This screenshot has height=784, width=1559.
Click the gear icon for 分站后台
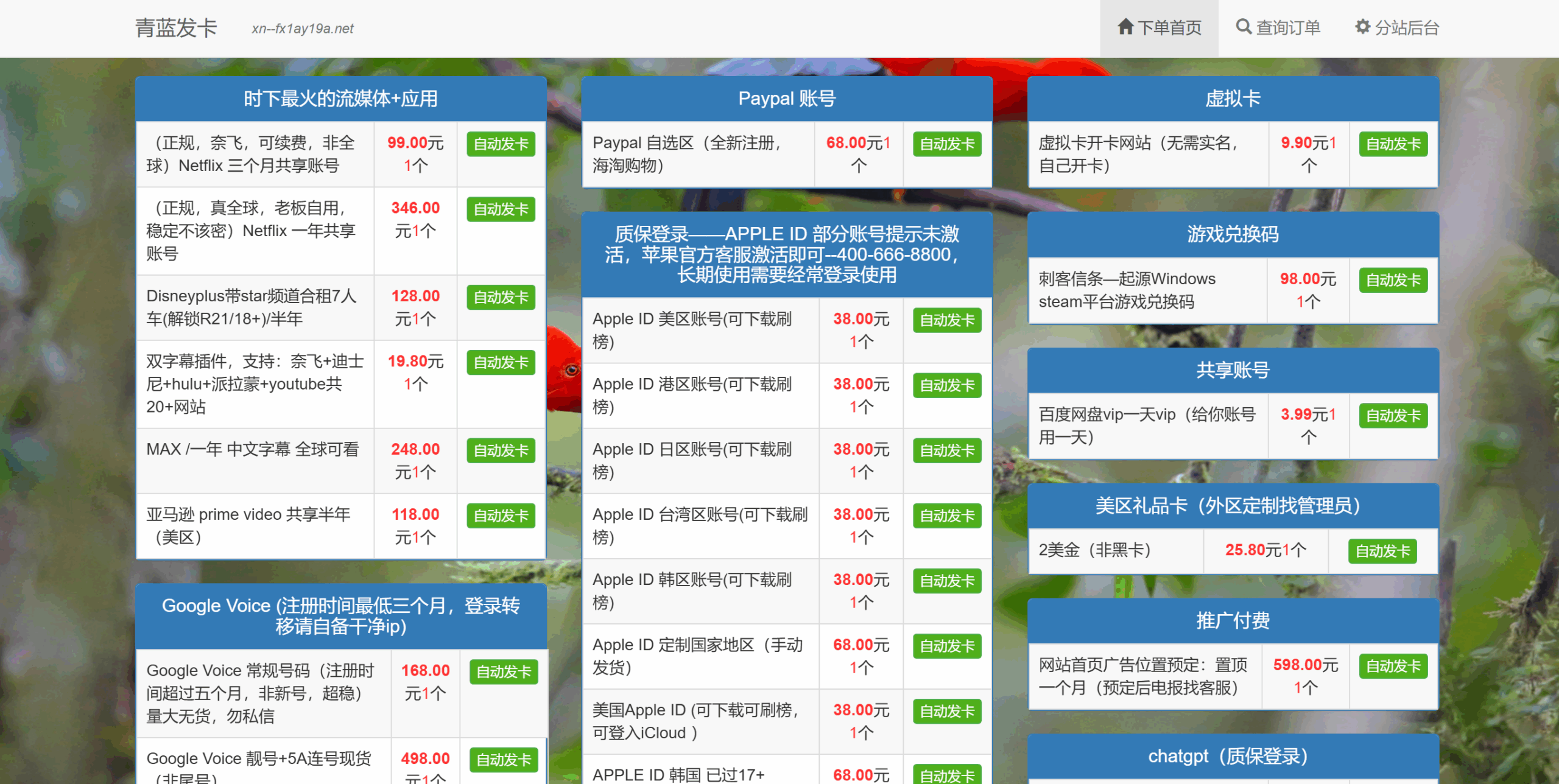(1362, 27)
